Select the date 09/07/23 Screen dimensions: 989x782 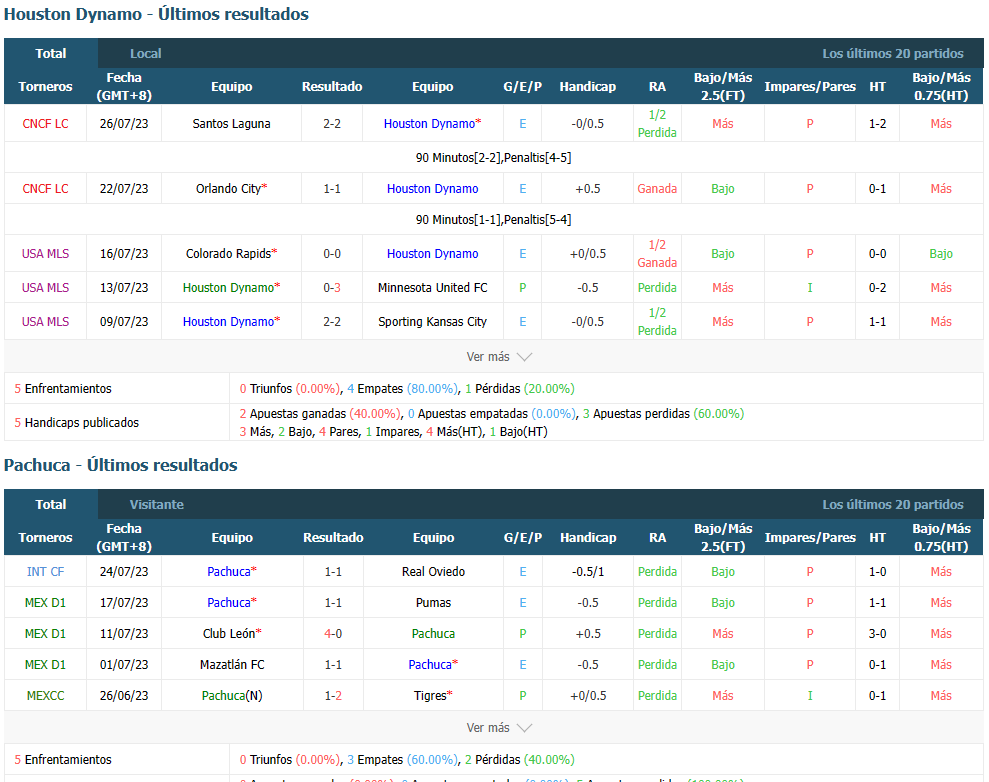pyautogui.click(x=124, y=322)
